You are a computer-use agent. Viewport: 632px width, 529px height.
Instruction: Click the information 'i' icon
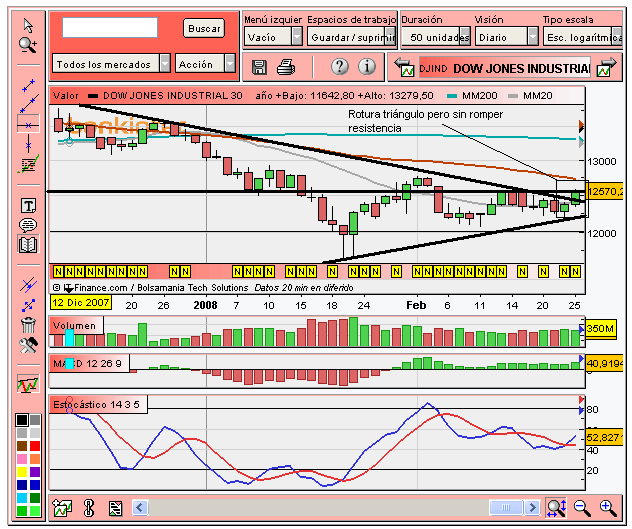367,67
